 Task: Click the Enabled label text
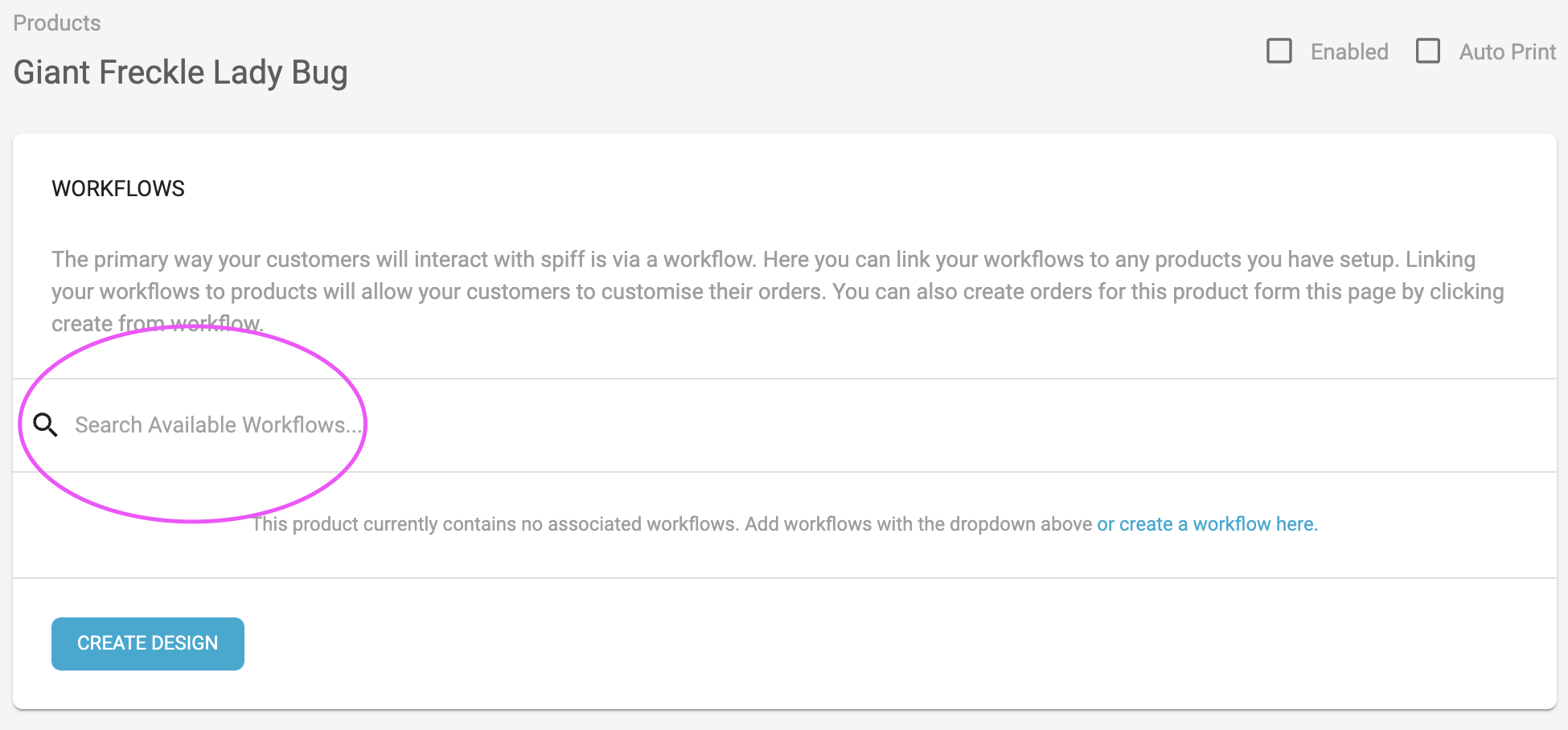(x=1349, y=51)
